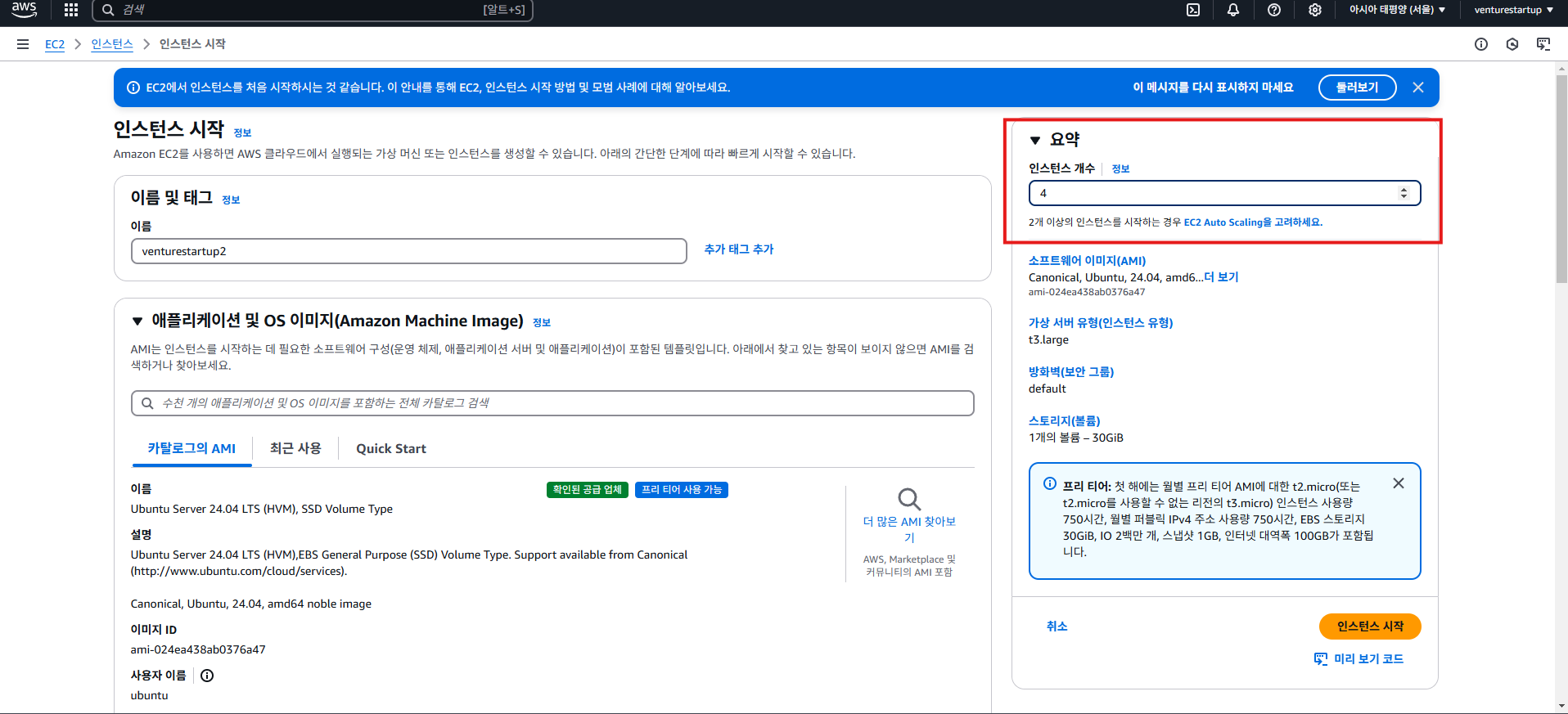The image size is (1568, 714).
Task: Go to EC2 breadcrumb link
Action: point(55,44)
